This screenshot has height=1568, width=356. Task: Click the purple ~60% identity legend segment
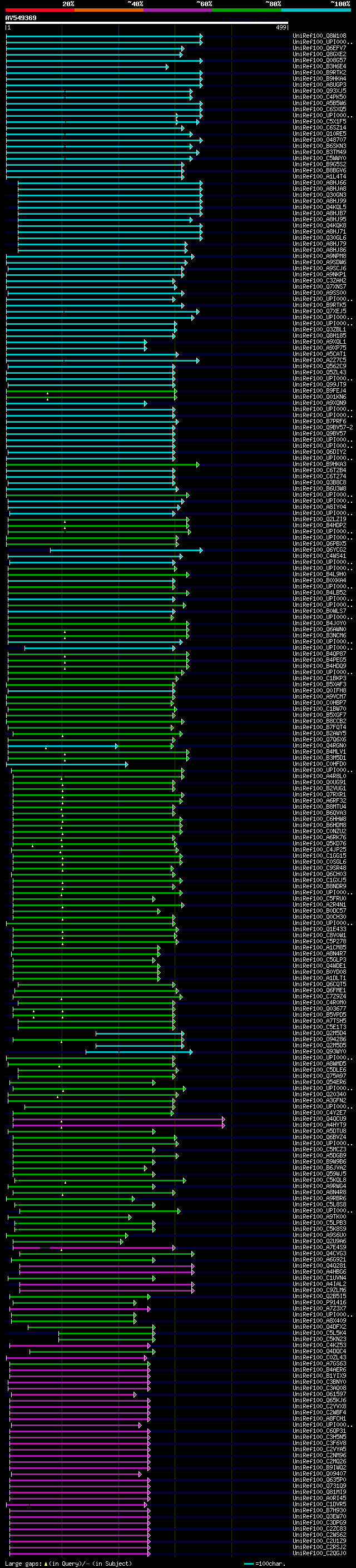click(x=177, y=10)
